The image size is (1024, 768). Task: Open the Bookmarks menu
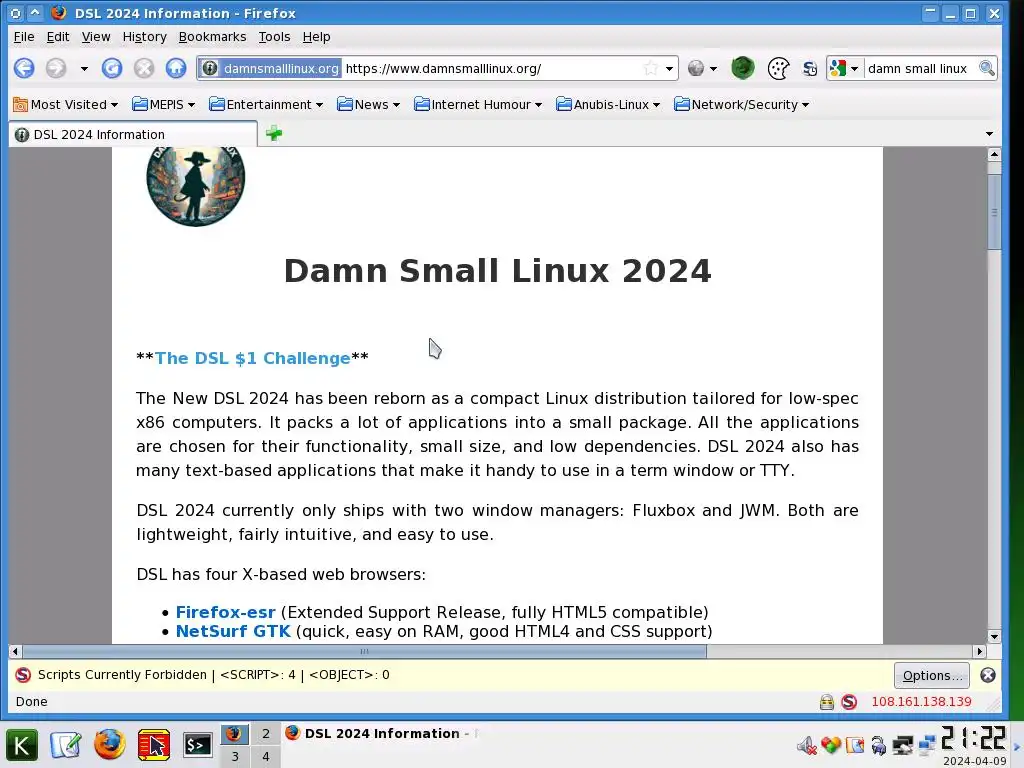(x=212, y=37)
